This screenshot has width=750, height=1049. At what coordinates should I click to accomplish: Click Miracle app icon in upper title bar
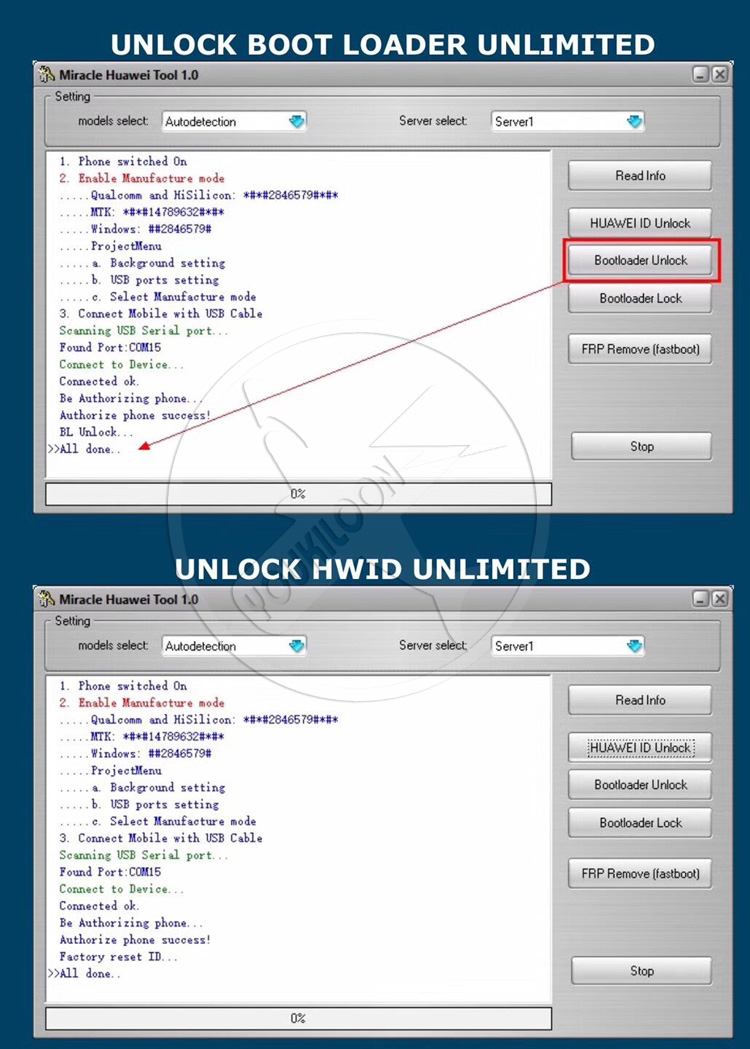coord(46,74)
